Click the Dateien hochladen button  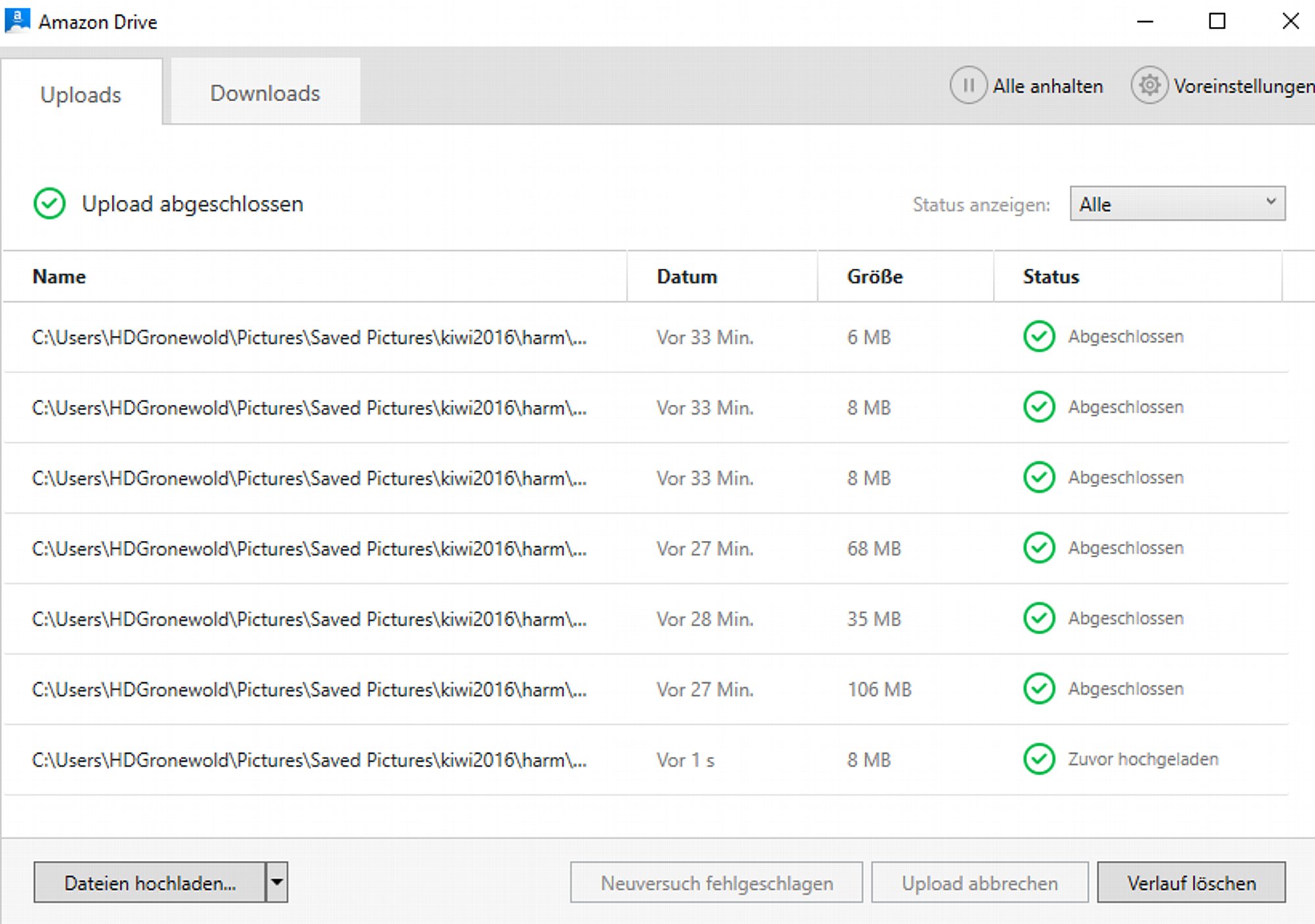[150, 882]
